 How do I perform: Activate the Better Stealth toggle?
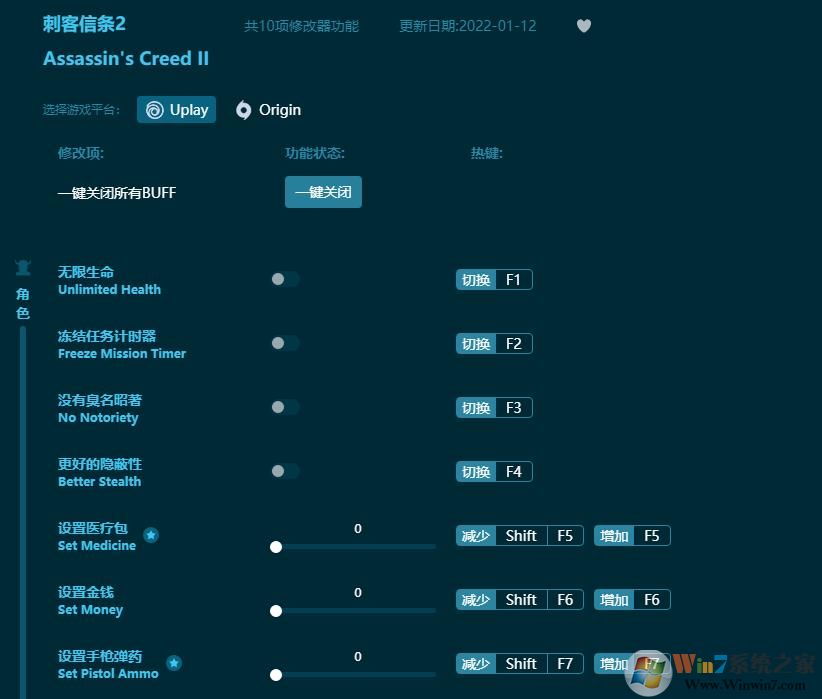pos(285,472)
